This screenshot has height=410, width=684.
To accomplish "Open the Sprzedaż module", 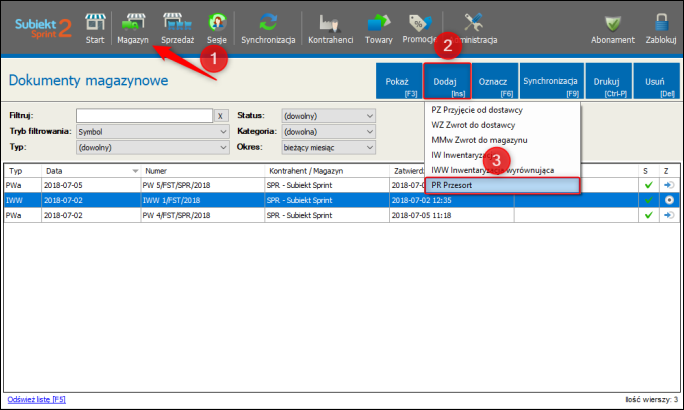I will point(177,26).
